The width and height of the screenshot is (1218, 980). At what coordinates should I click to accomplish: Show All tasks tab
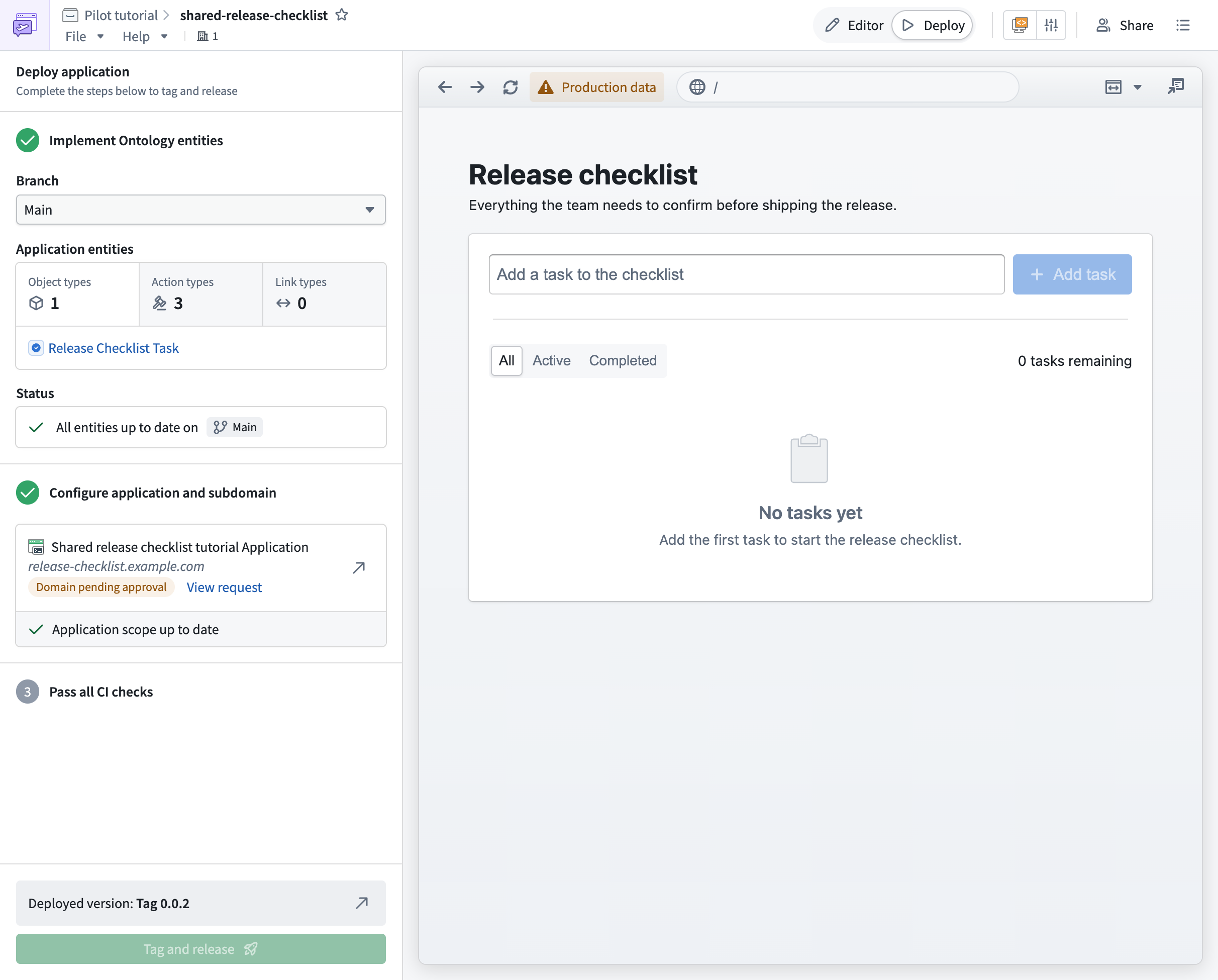click(x=506, y=360)
